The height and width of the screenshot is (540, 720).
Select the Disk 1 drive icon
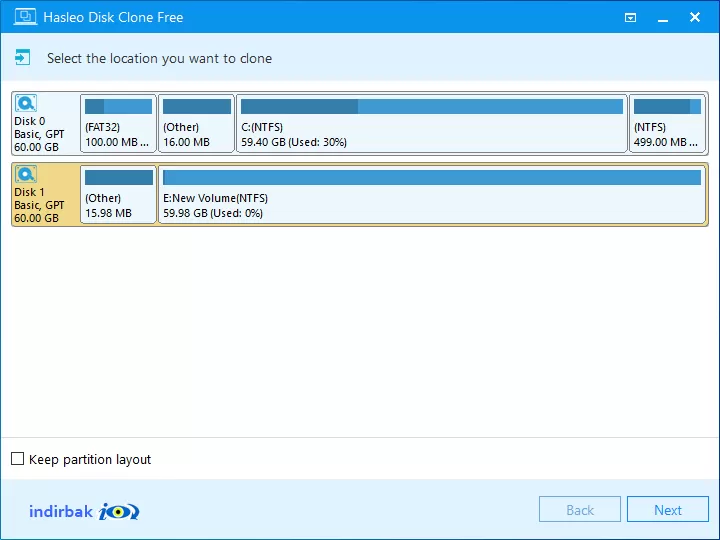(26, 174)
